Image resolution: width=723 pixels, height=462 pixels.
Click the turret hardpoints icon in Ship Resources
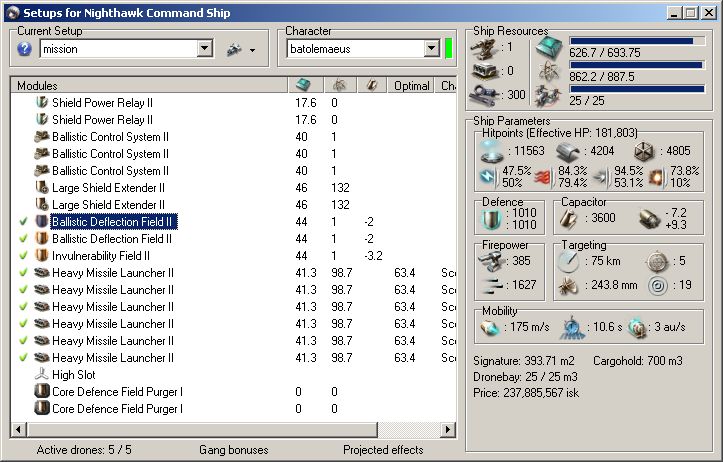tap(484, 49)
